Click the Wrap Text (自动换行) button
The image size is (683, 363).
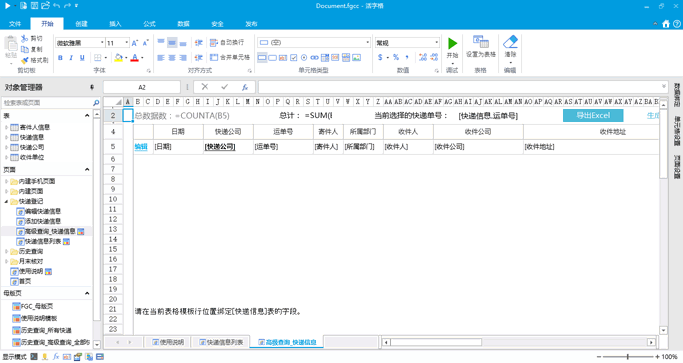click(227, 42)
